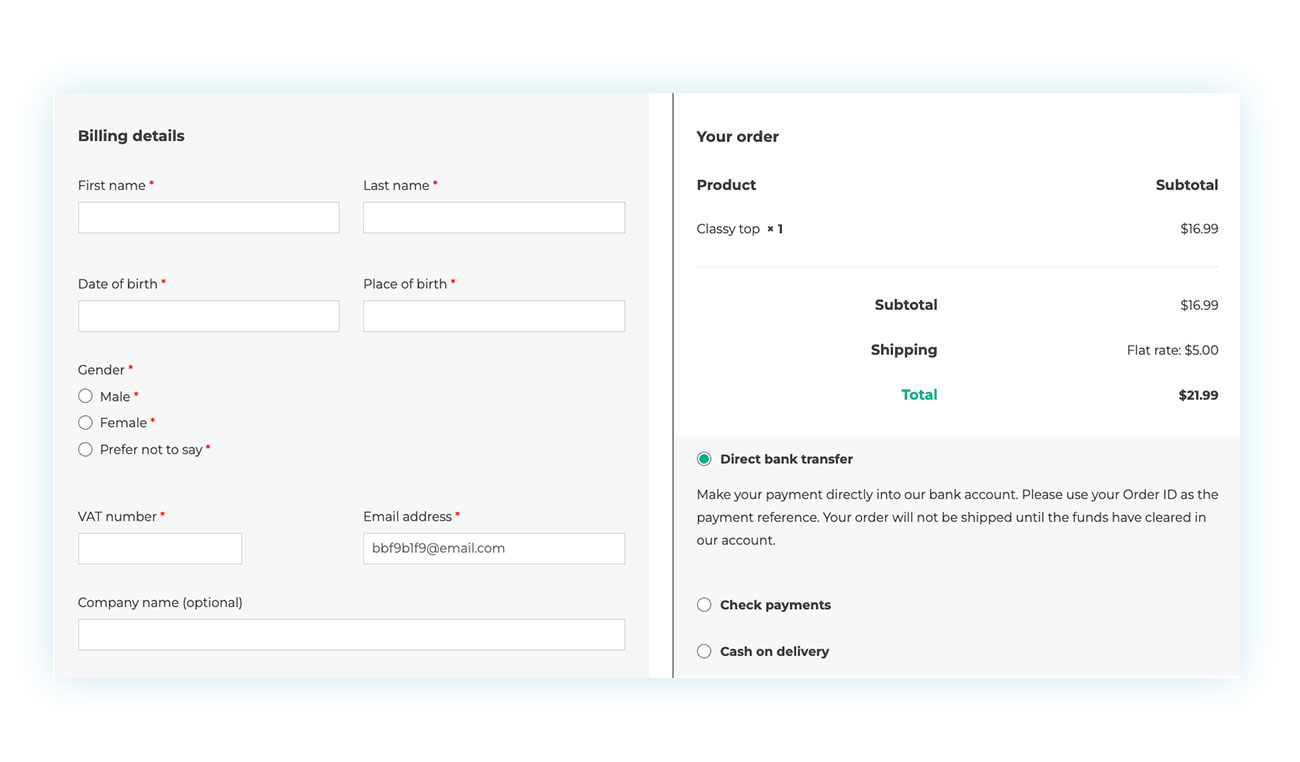The width and height of the screenshot is (1300, 762).
Task: Choose Check payments as payment method
Action: pos(703,604)
